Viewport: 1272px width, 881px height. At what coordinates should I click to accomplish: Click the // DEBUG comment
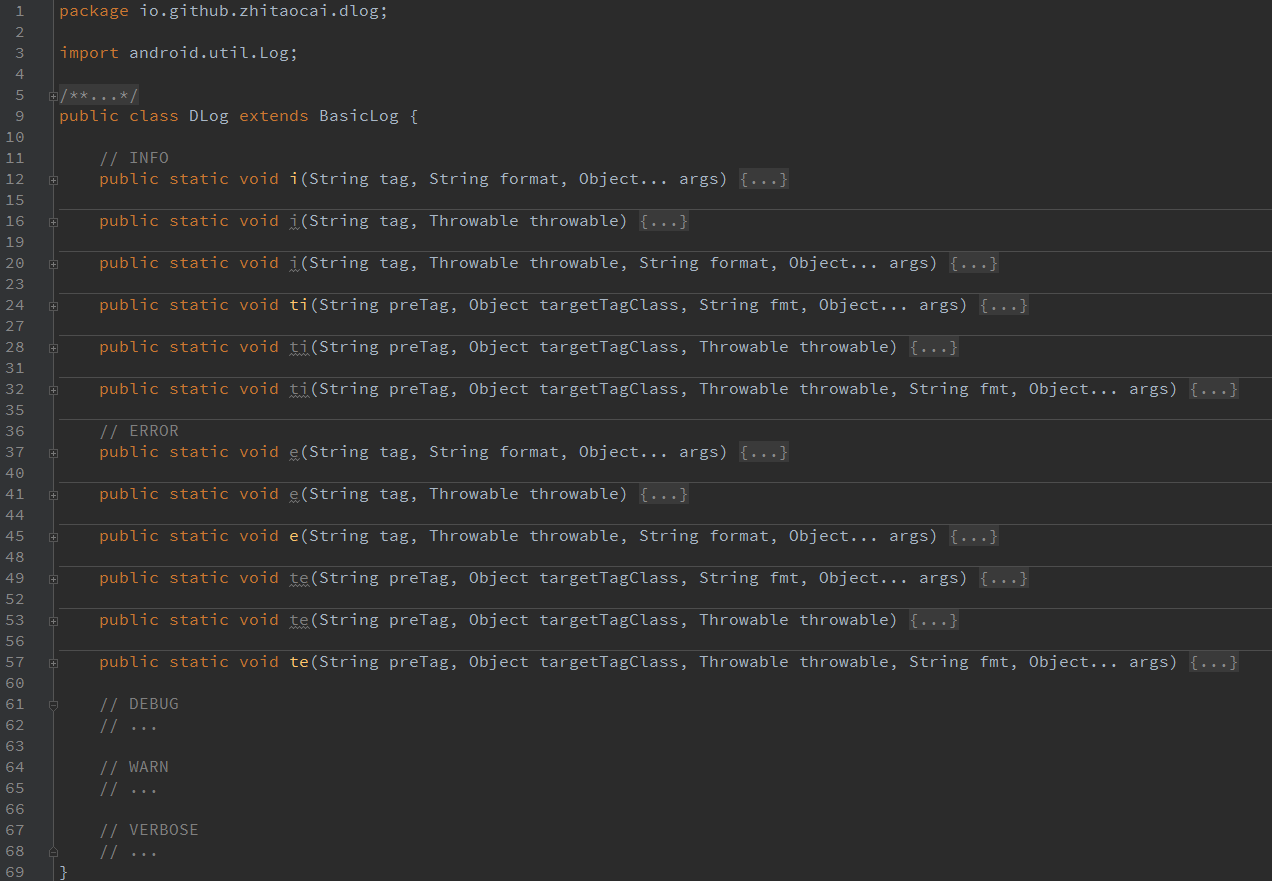139,704
